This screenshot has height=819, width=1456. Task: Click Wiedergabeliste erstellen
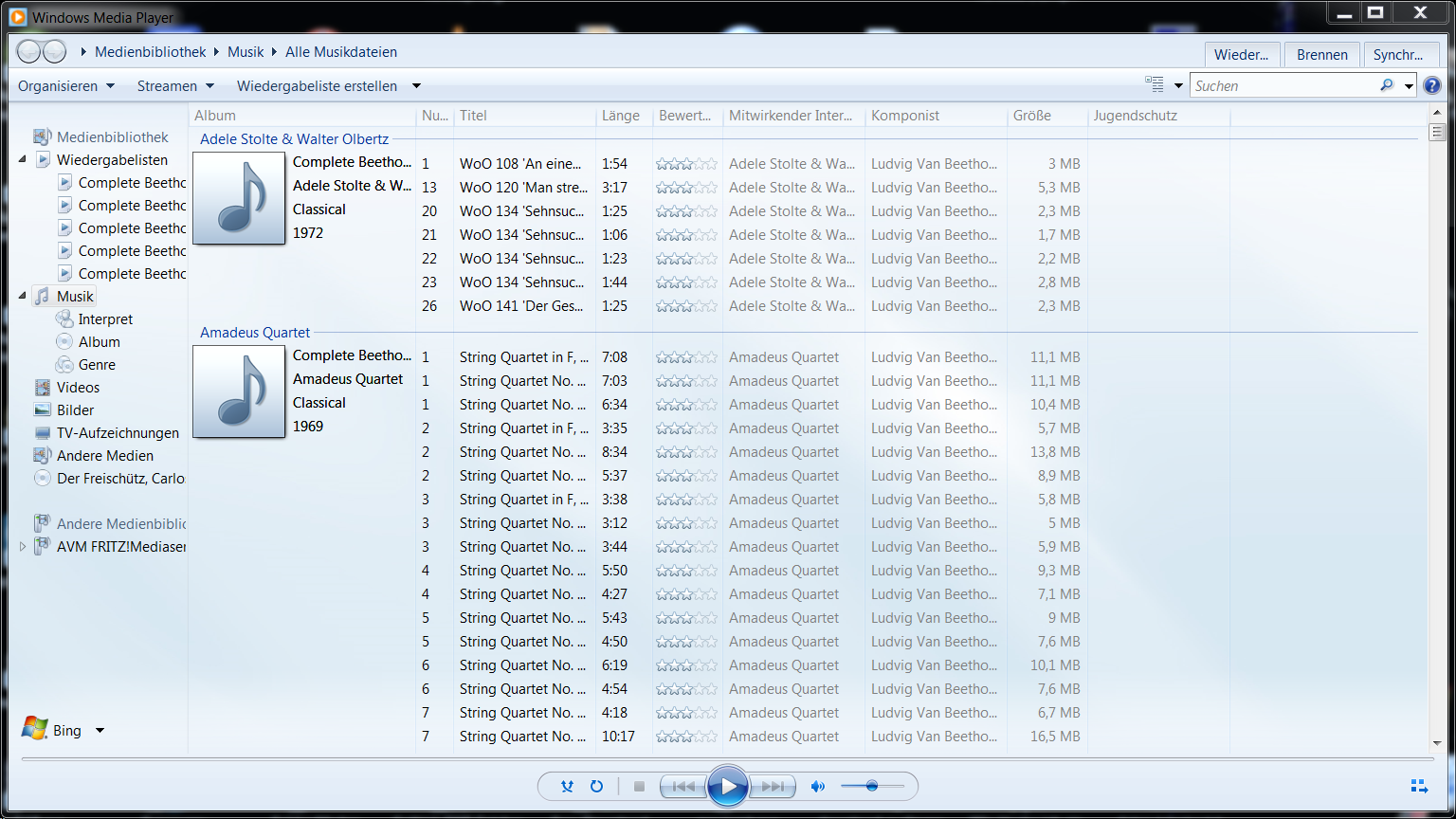[317, 85]
